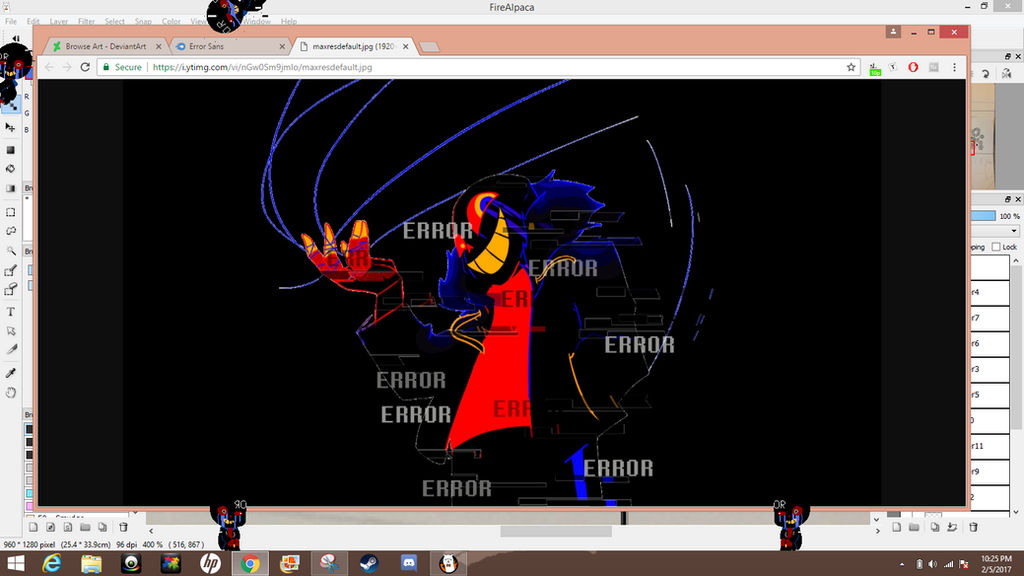1024x576 pixels.
Task: Open the Filter menu in FireAlpaca
Action: tap(86, 22)
